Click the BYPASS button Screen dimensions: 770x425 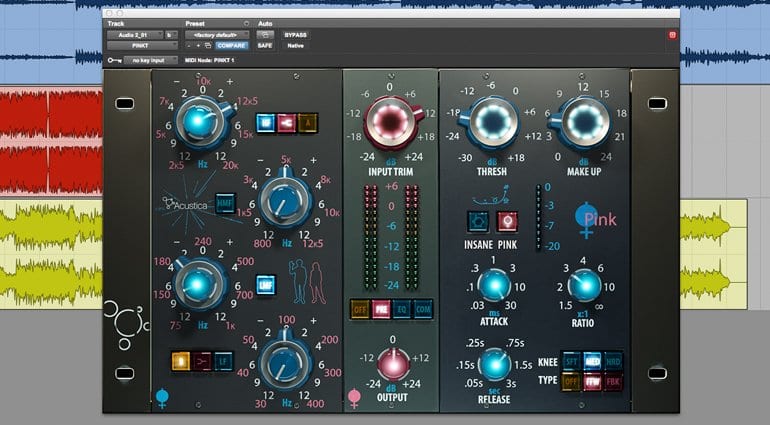click(x=295, y=35)
